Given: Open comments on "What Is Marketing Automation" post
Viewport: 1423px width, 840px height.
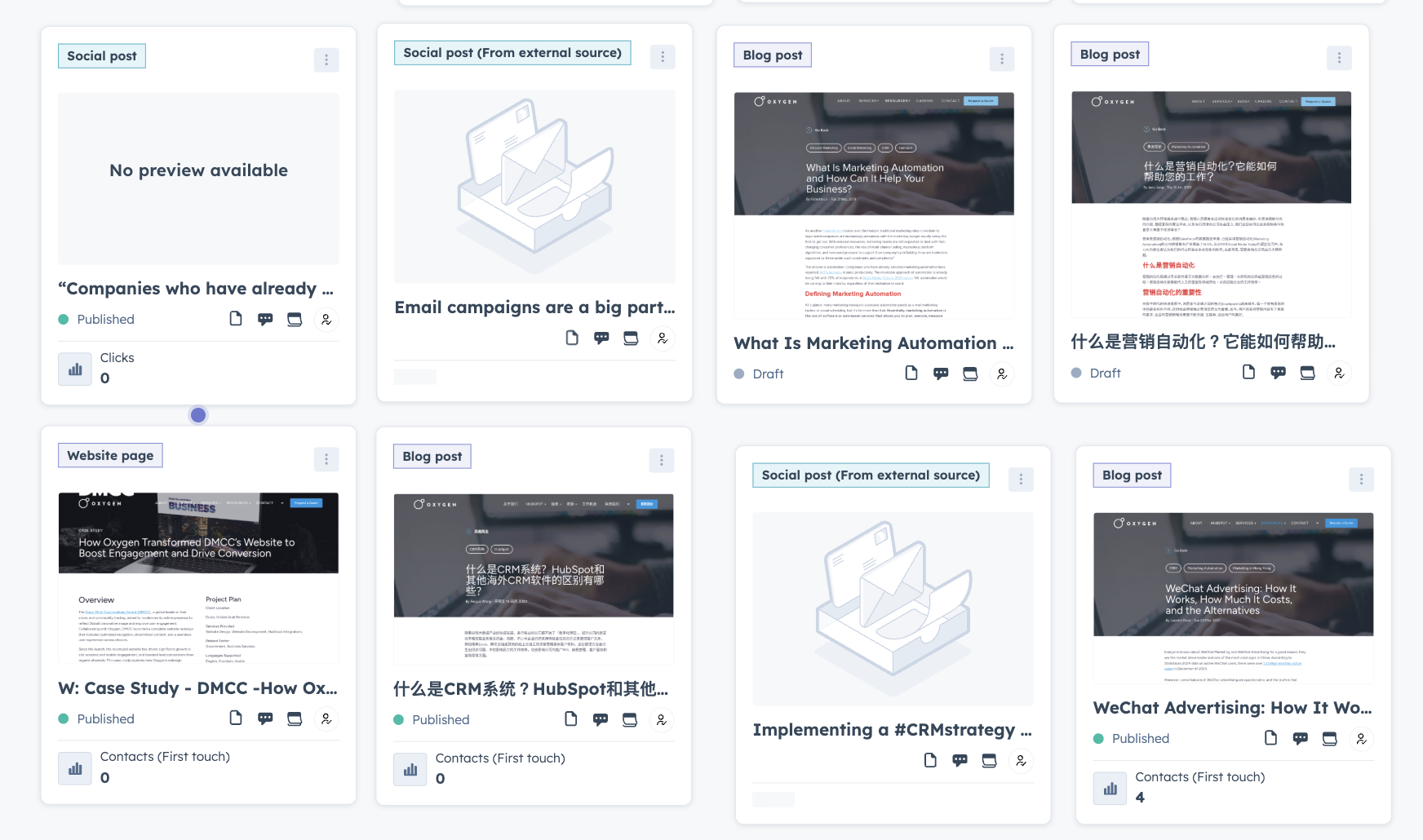Looking at the screenshot, I should point(940,373).
